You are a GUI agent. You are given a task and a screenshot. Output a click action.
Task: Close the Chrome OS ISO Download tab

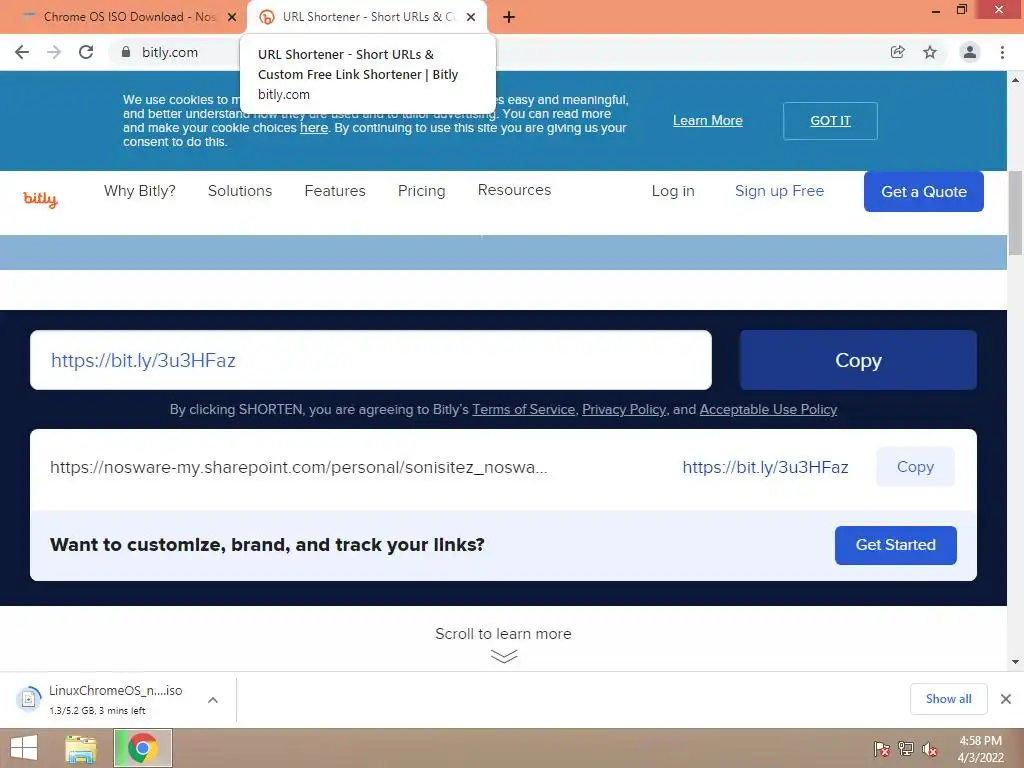(232, 17)
